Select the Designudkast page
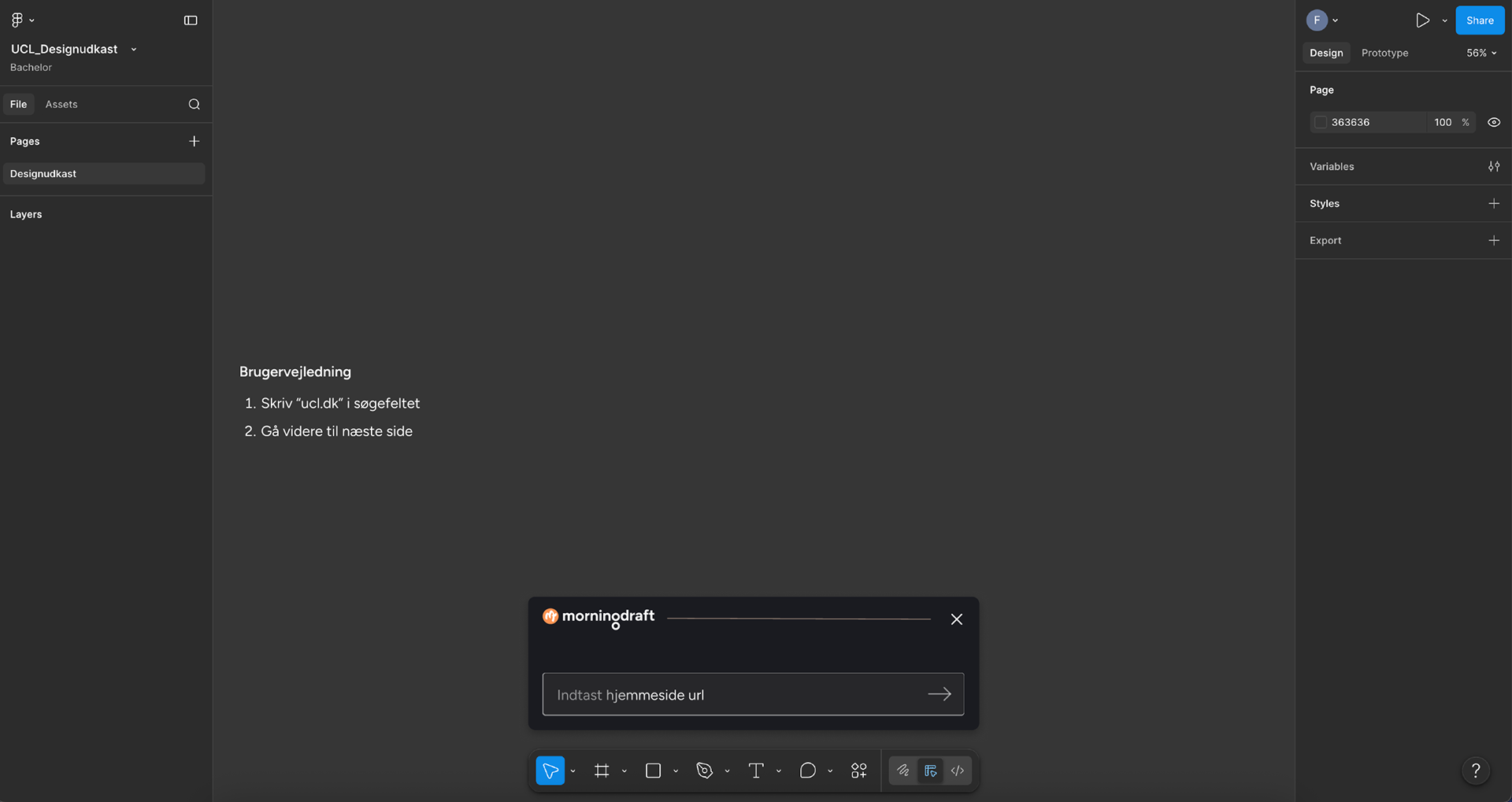 pyautogui.click(x=104, y=173)
